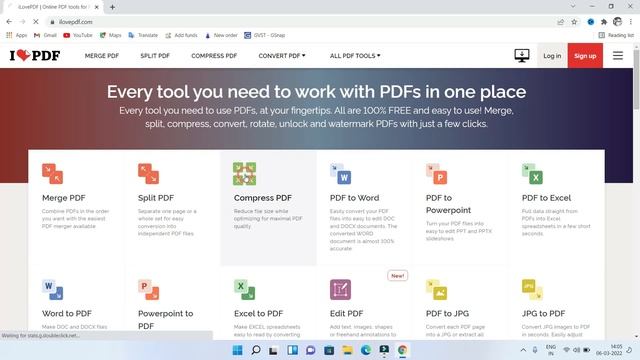Show hidden system tray icons
640x360 pixels.
(x=523, y=350)
